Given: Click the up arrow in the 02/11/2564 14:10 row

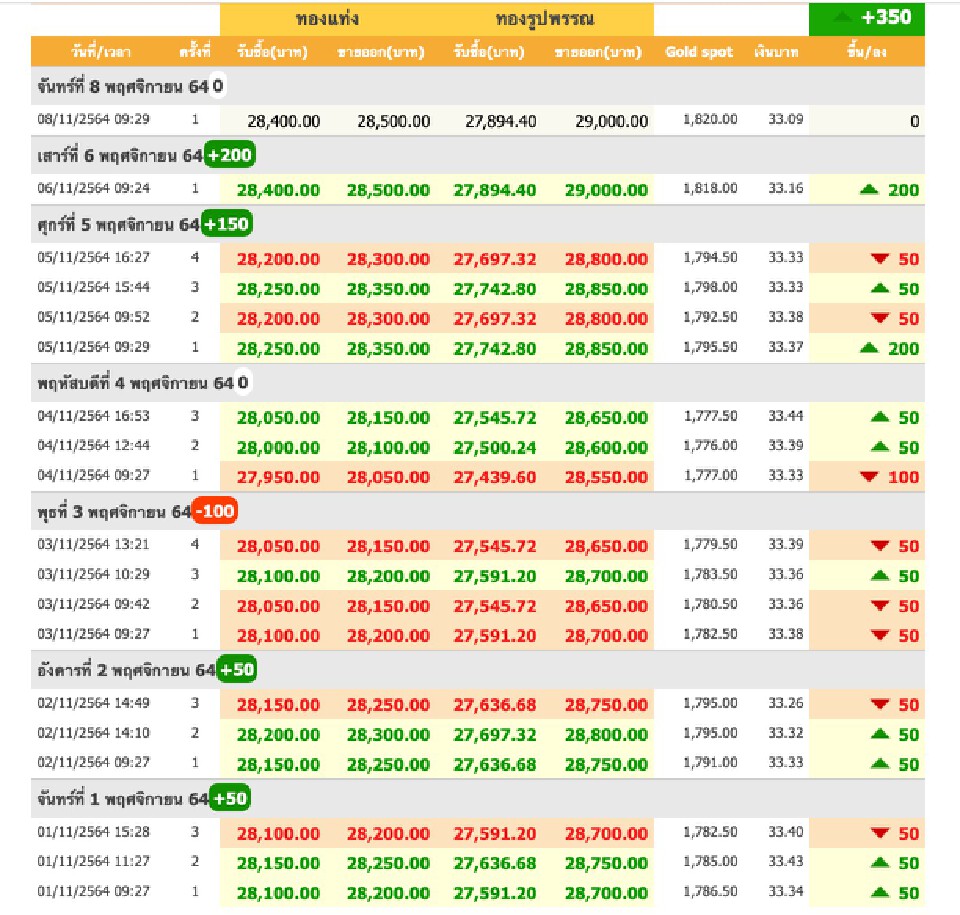Looking at the screenshot, I should tap(880, 733).
